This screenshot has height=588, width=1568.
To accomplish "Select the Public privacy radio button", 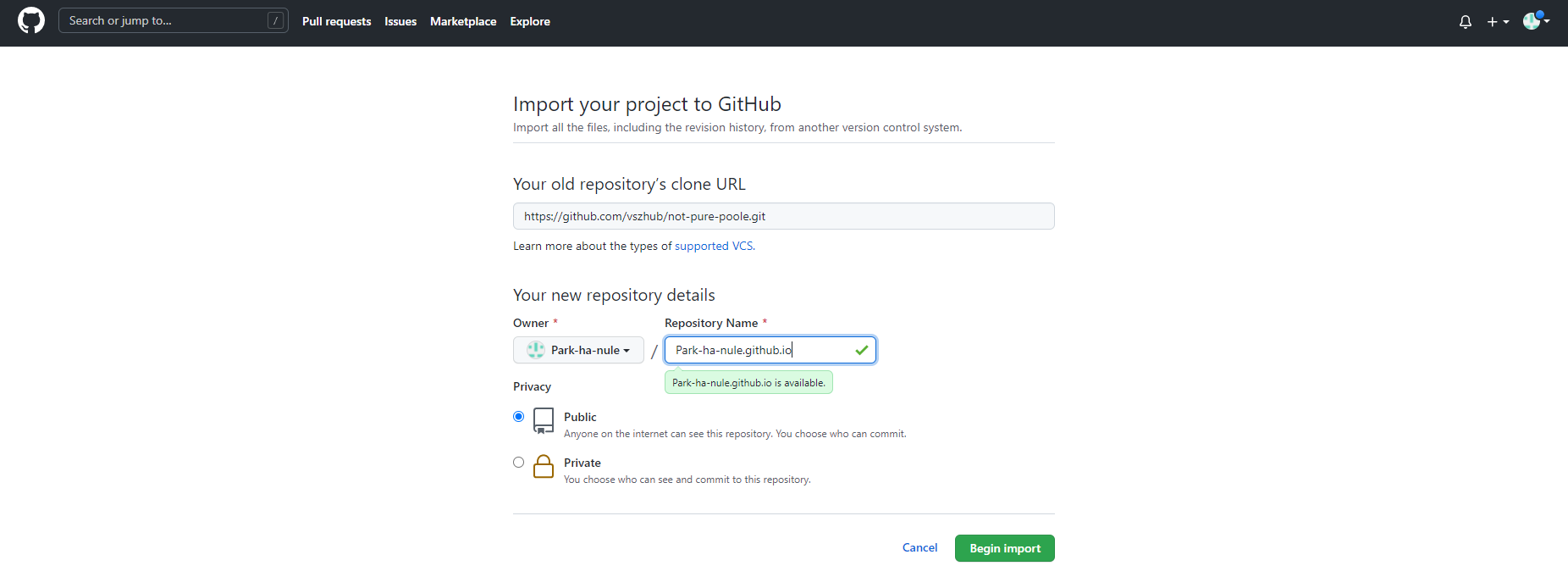I will click(x=518, y=417).
